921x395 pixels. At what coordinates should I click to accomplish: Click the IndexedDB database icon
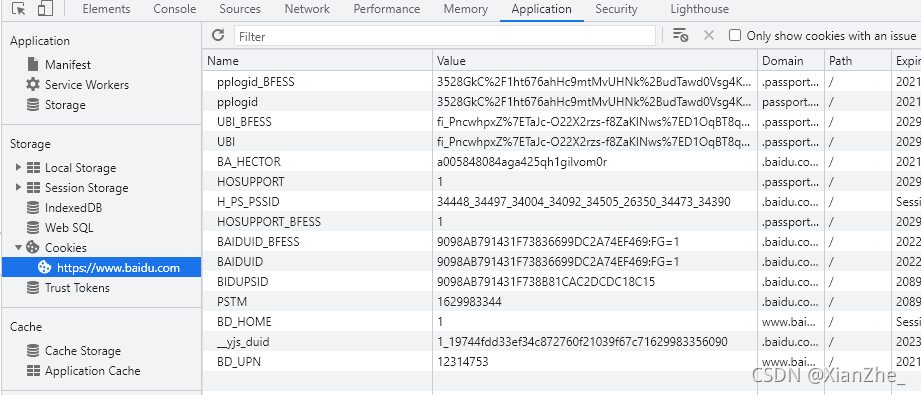tap(33, 207)
